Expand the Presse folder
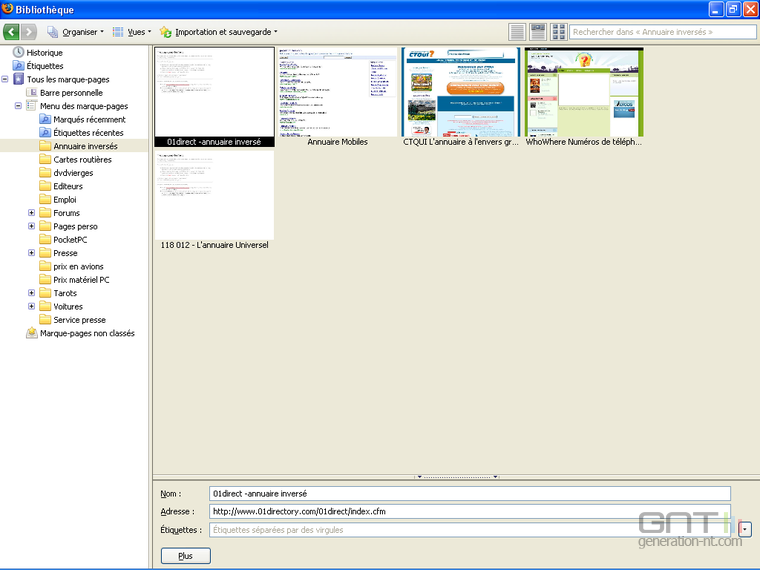The image size is (760, 570). point(32,253)
